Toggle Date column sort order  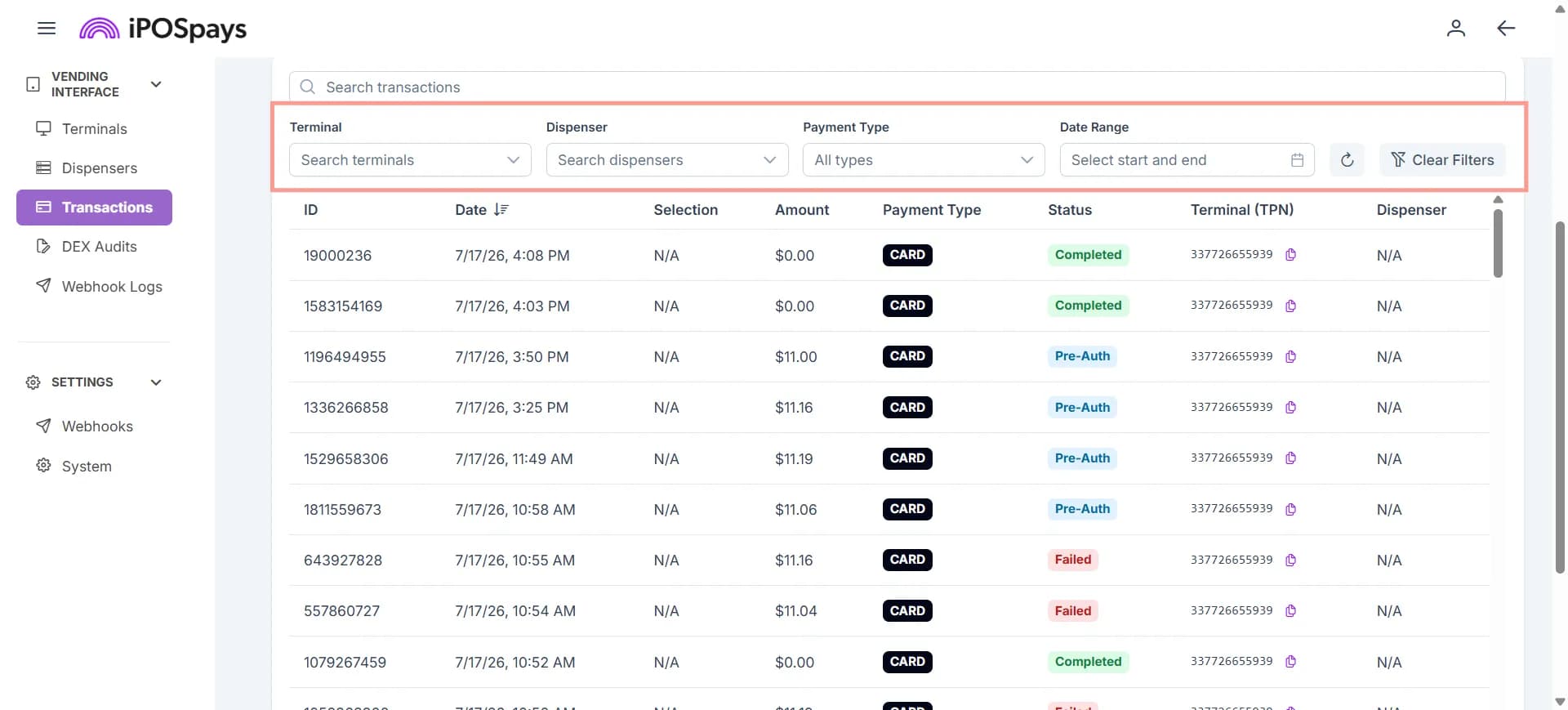501,210
